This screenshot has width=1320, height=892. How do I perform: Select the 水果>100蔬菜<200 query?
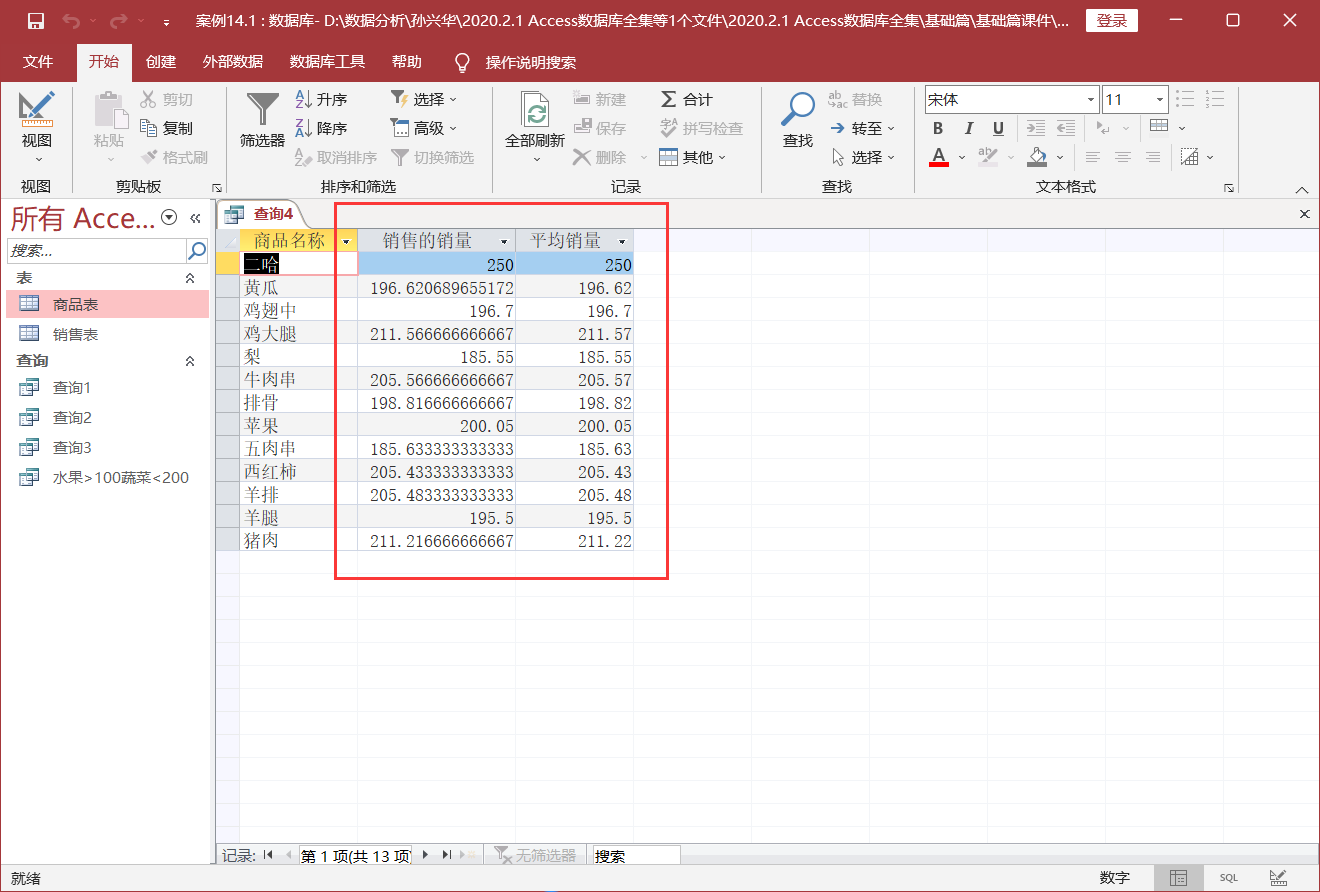108,478
